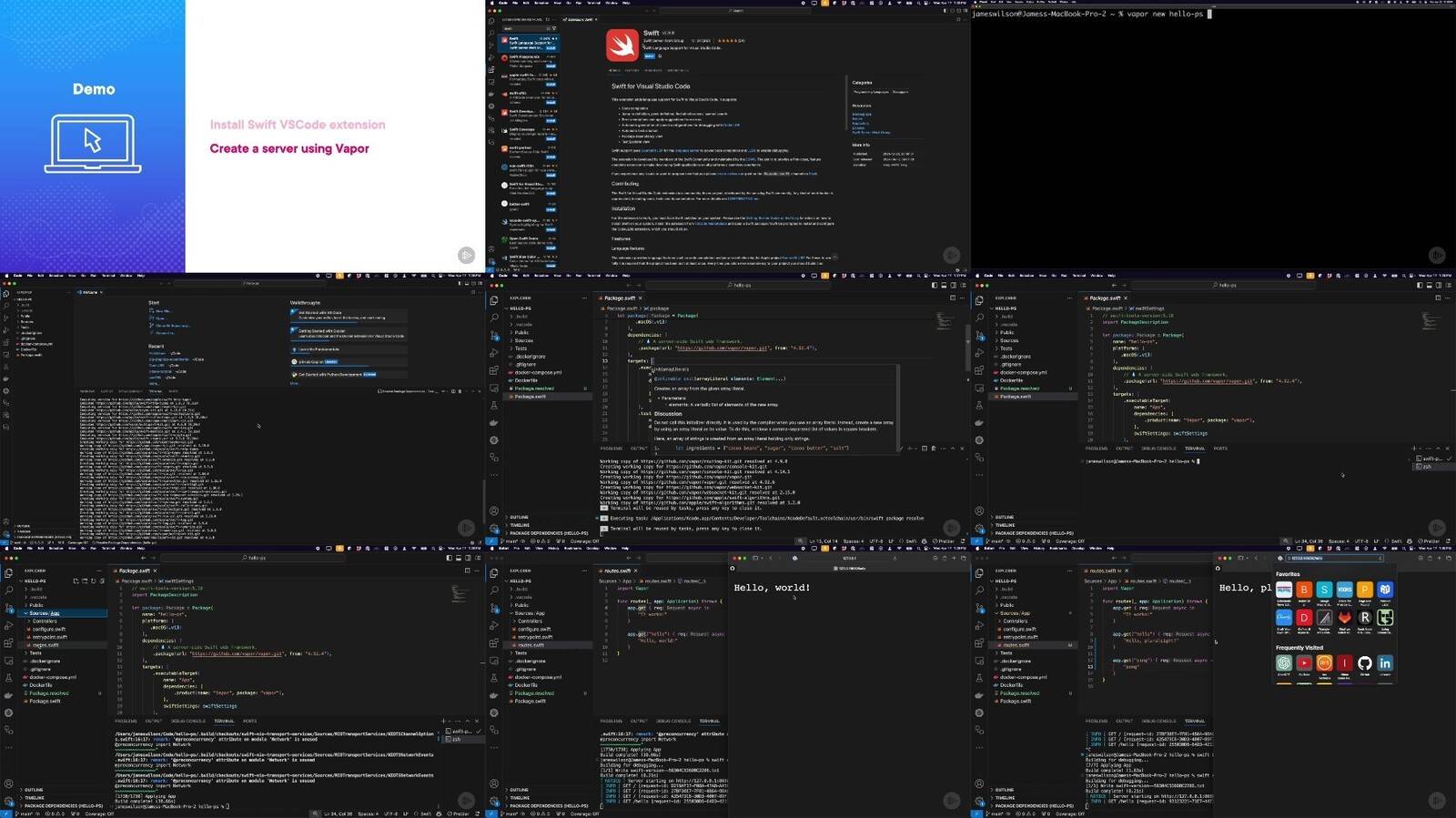Open Search view in the array-literal tooltip frame
This screenshot has height=818, width=1456.
(494, 318)
